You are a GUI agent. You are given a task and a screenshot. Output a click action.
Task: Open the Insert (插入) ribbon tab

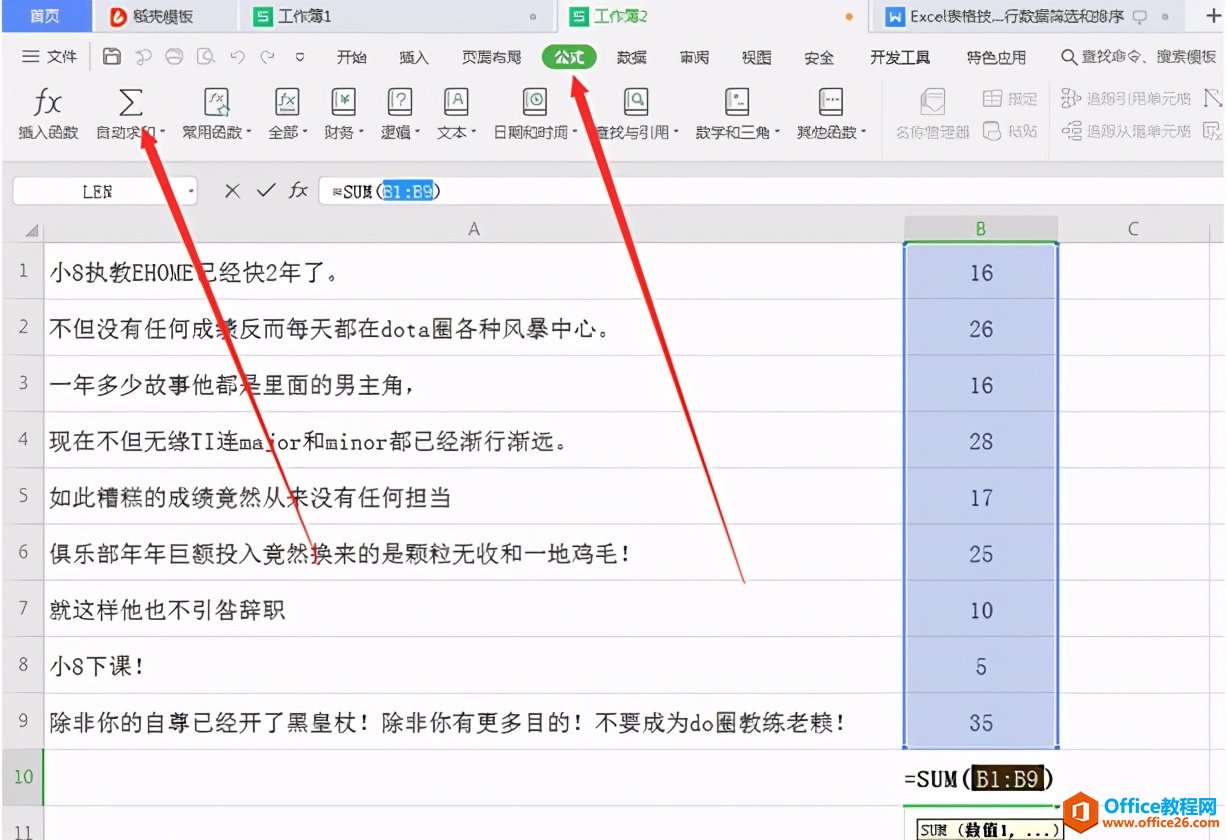pyautogui.click(x=413, y=58)
